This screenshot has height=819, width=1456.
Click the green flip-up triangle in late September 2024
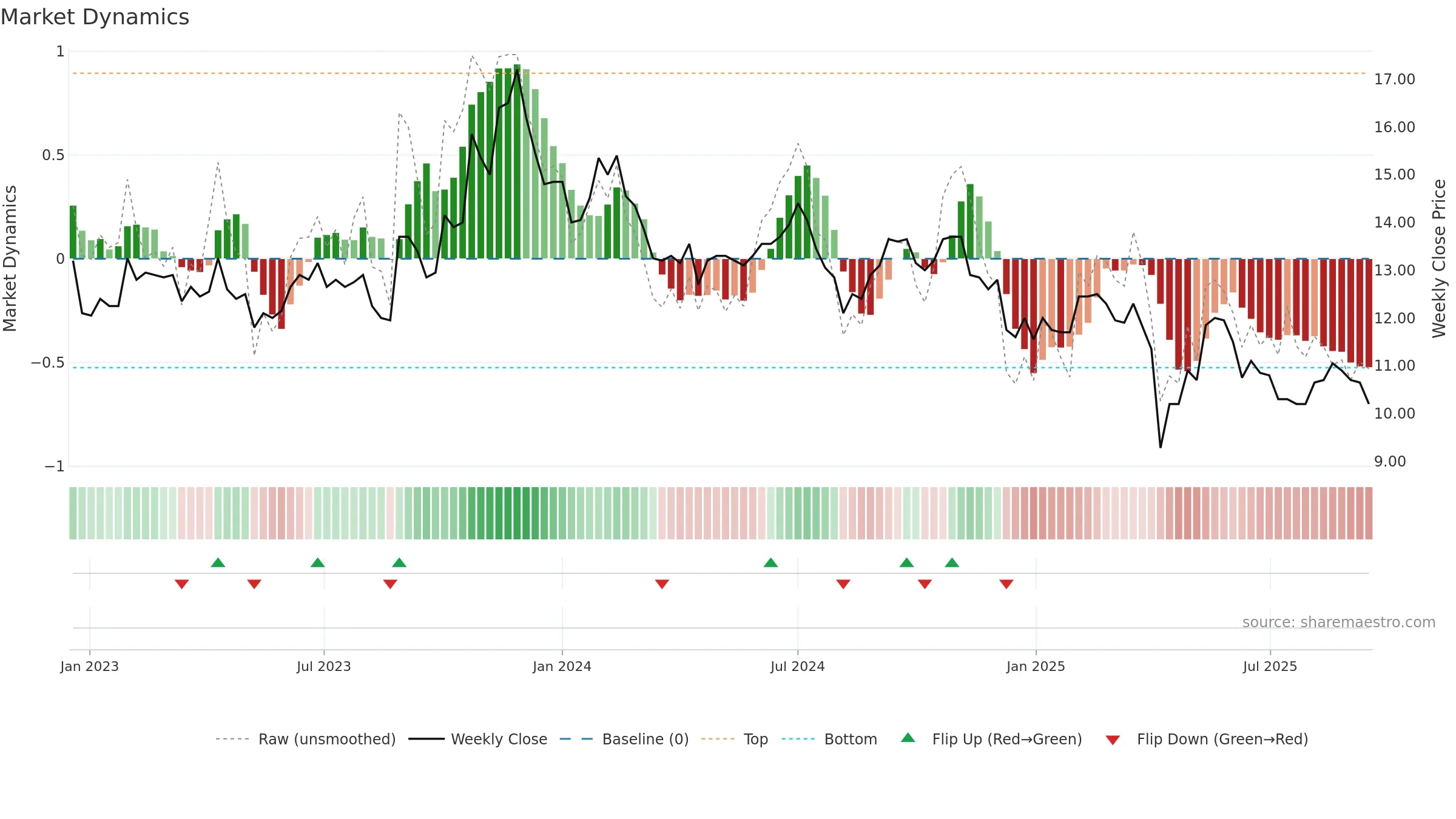pyautogui.click(x=906, y=562)
